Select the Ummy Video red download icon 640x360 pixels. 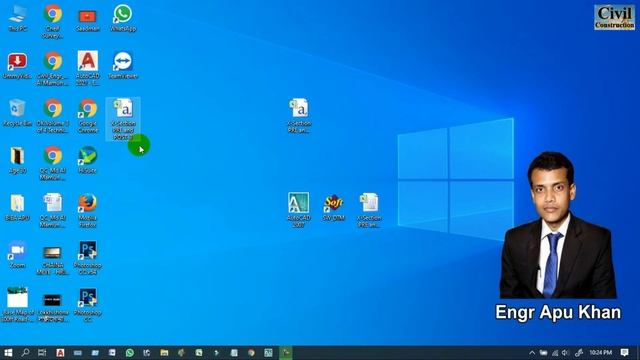pyautogui.click(x=18, y=65)
